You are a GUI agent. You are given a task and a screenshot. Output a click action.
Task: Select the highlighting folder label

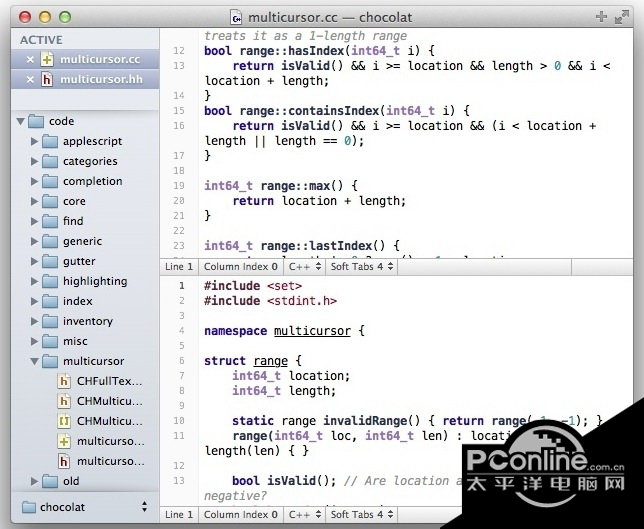coord(95,281)
